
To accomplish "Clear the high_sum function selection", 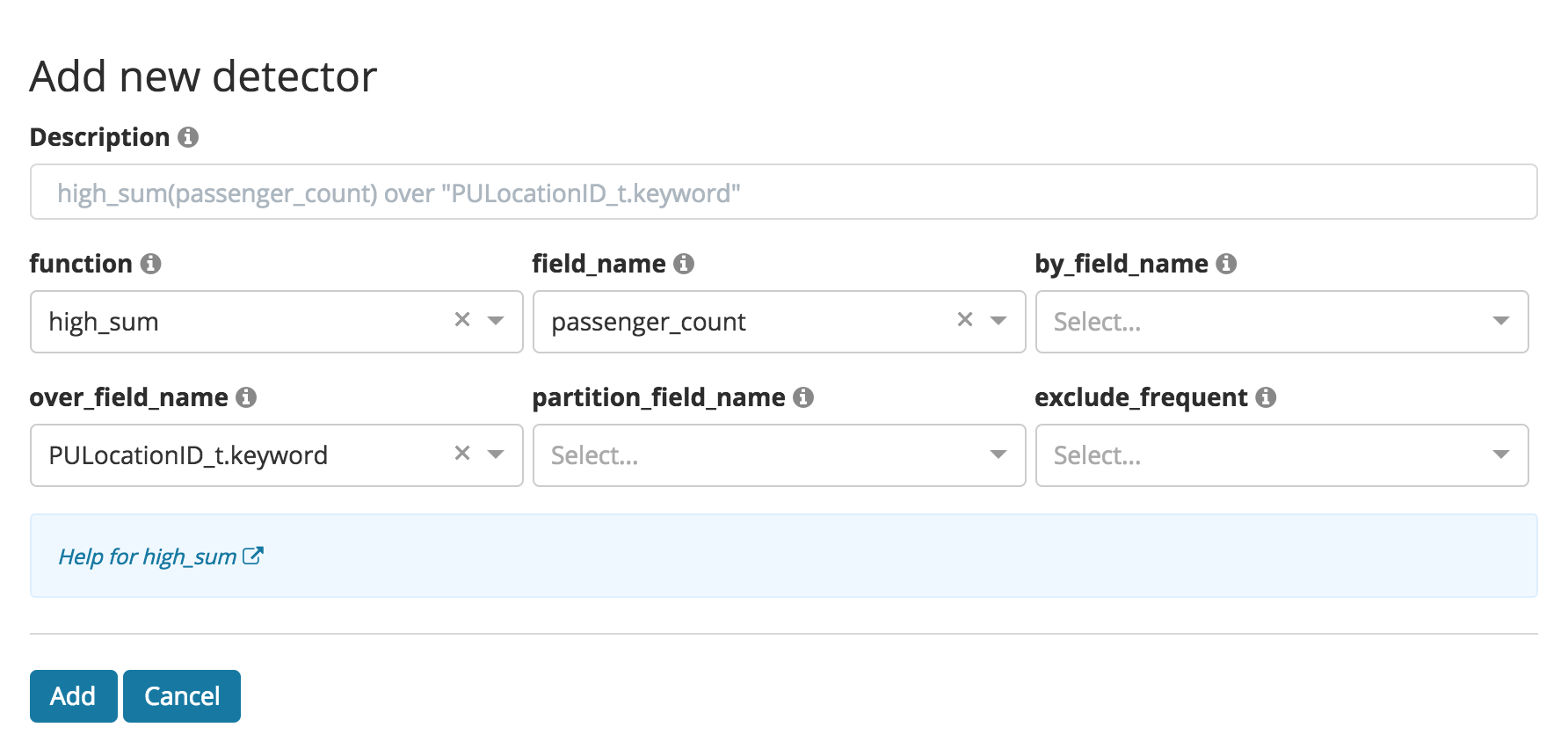I will tap(463, 320).
